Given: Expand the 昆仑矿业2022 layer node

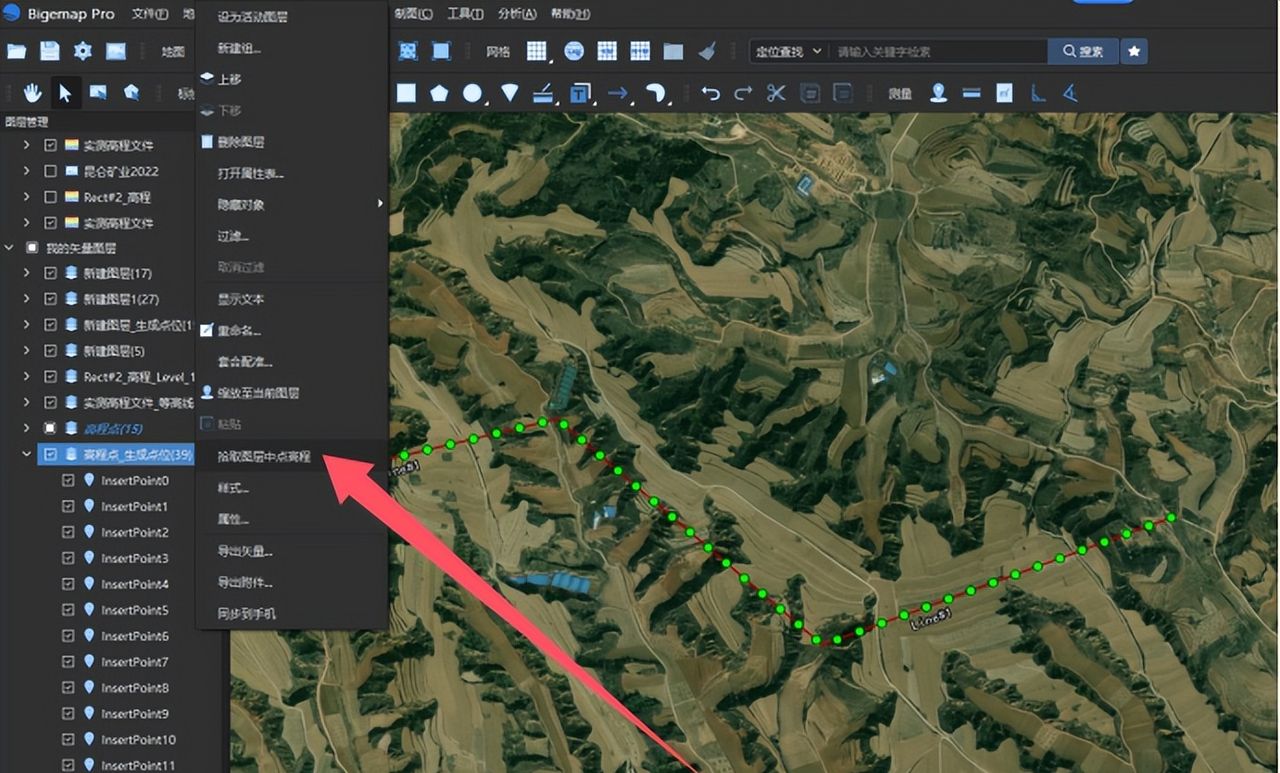Looking at the screenshot, I should (27, 171).
